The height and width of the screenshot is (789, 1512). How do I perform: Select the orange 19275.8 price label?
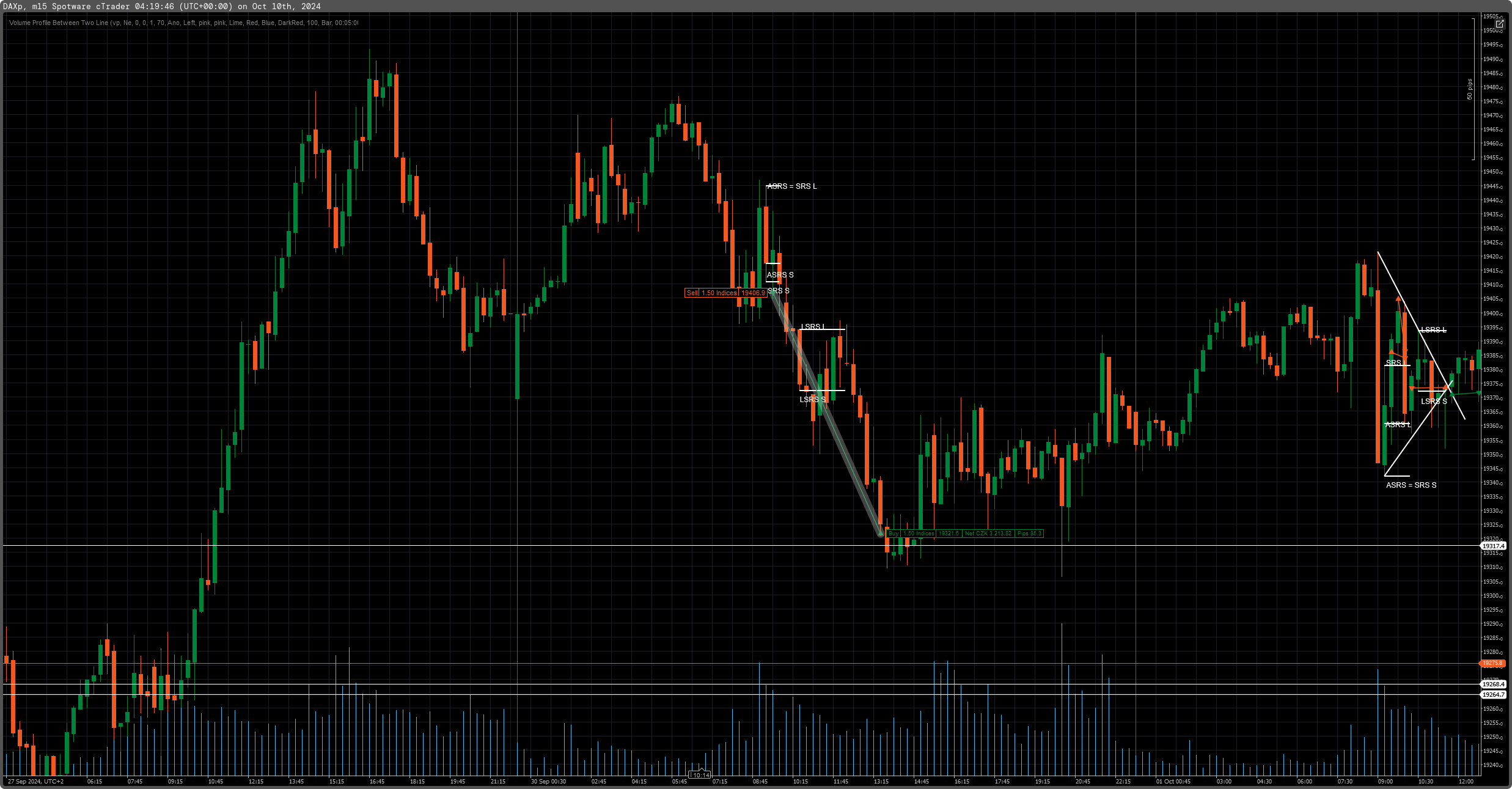tap(1492, 663)
